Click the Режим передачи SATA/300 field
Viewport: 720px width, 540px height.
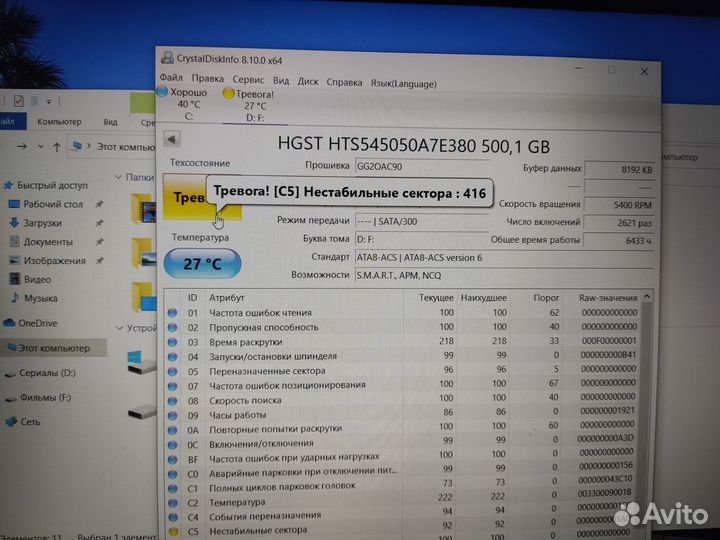(422, 222)
